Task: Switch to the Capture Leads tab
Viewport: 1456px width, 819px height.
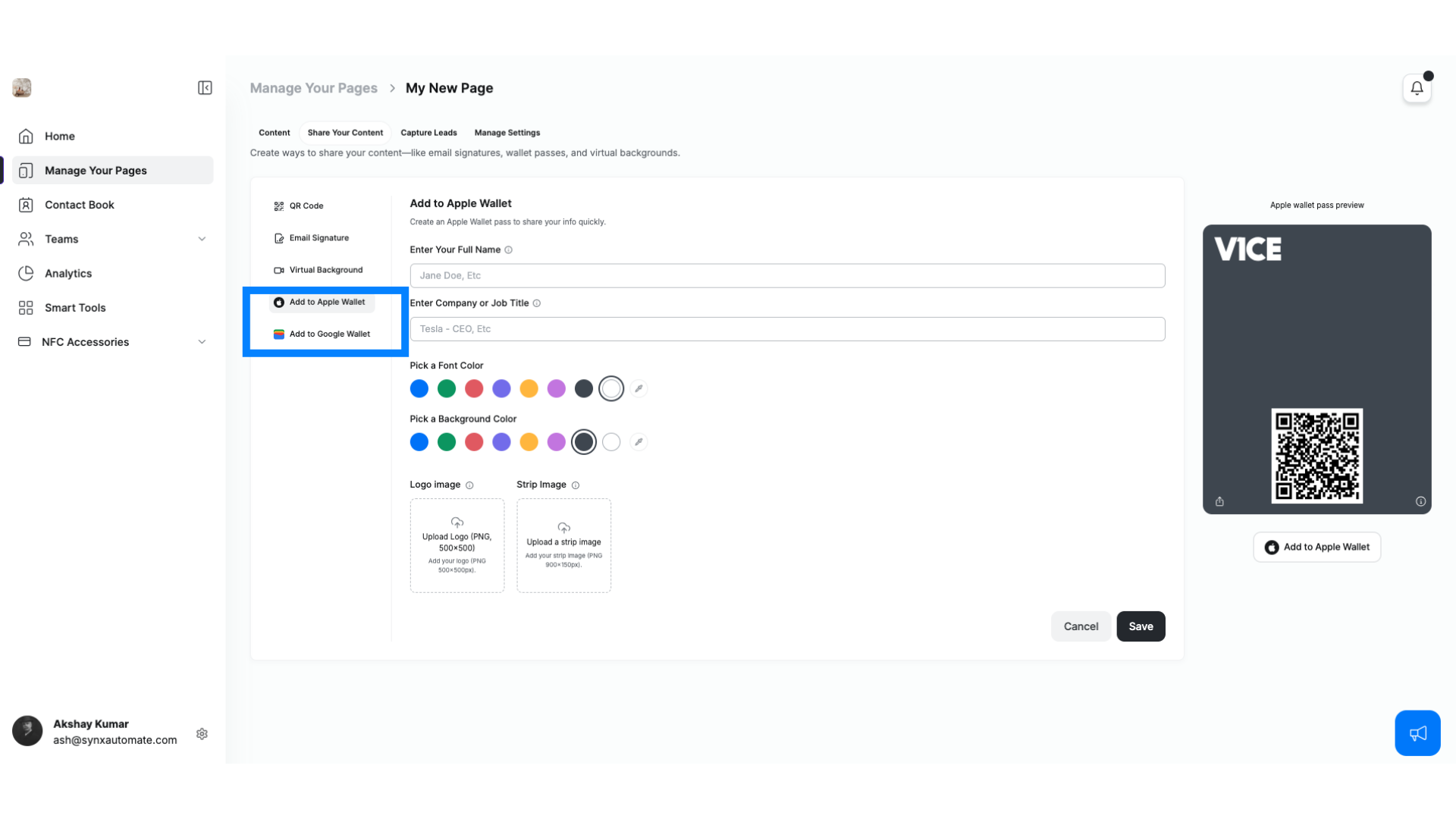Action: (428, 133)
